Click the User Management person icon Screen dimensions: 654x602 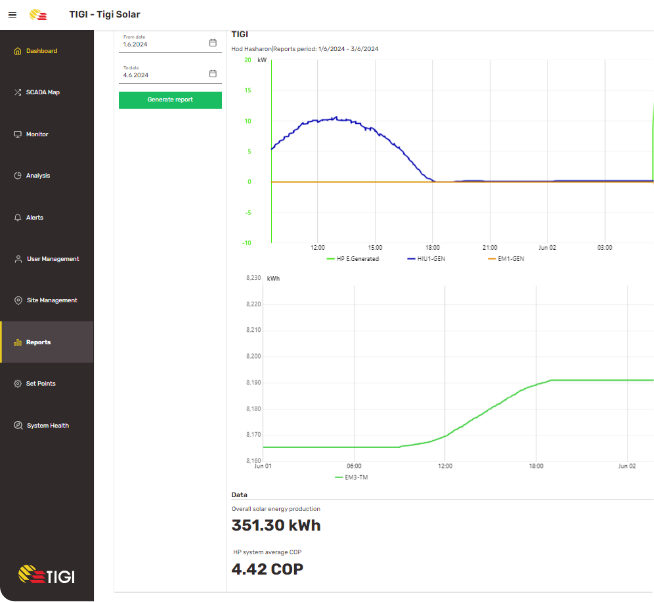coord(17,259)
